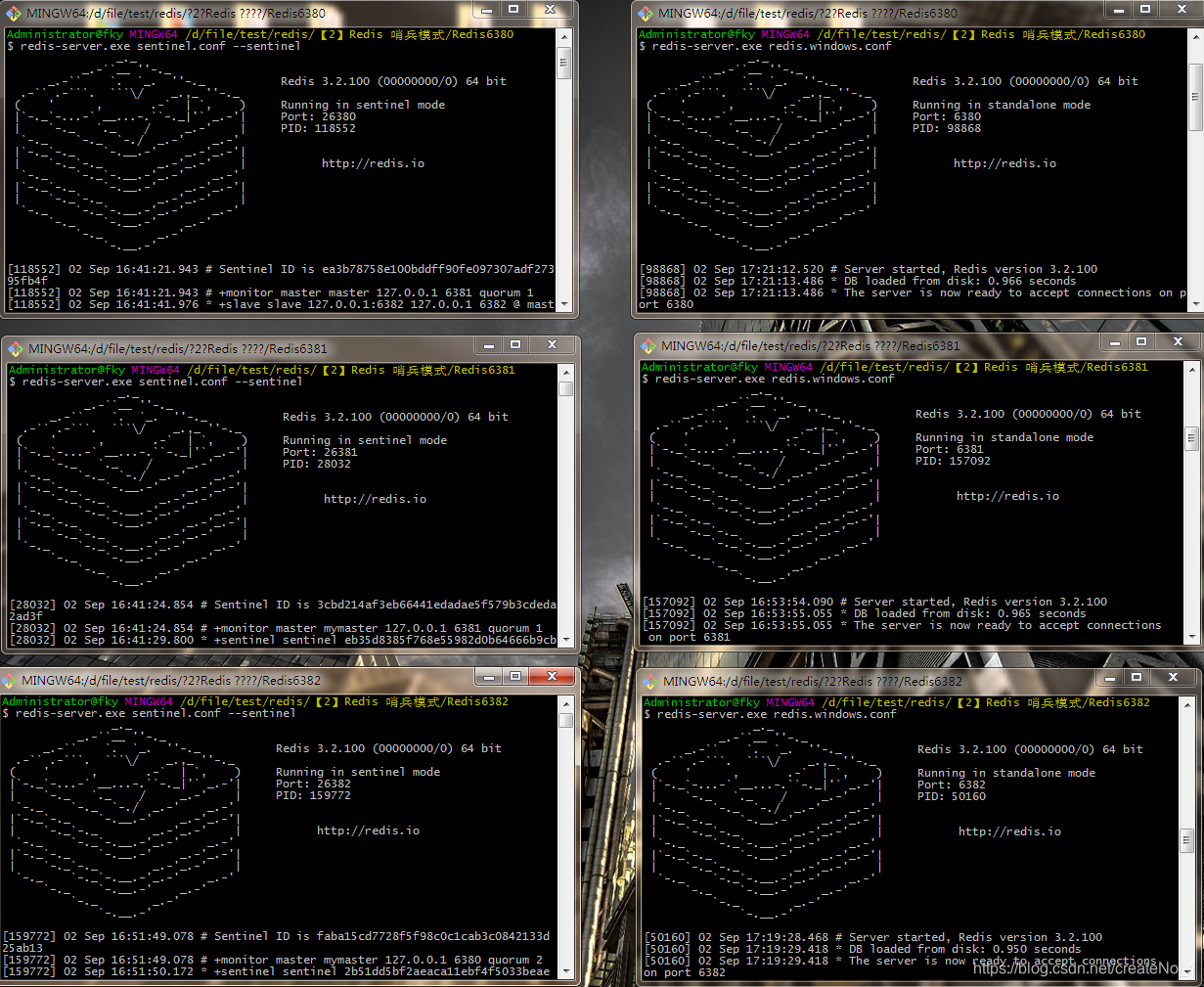Click the 'PID: 28032' text

tap(317, 464)
